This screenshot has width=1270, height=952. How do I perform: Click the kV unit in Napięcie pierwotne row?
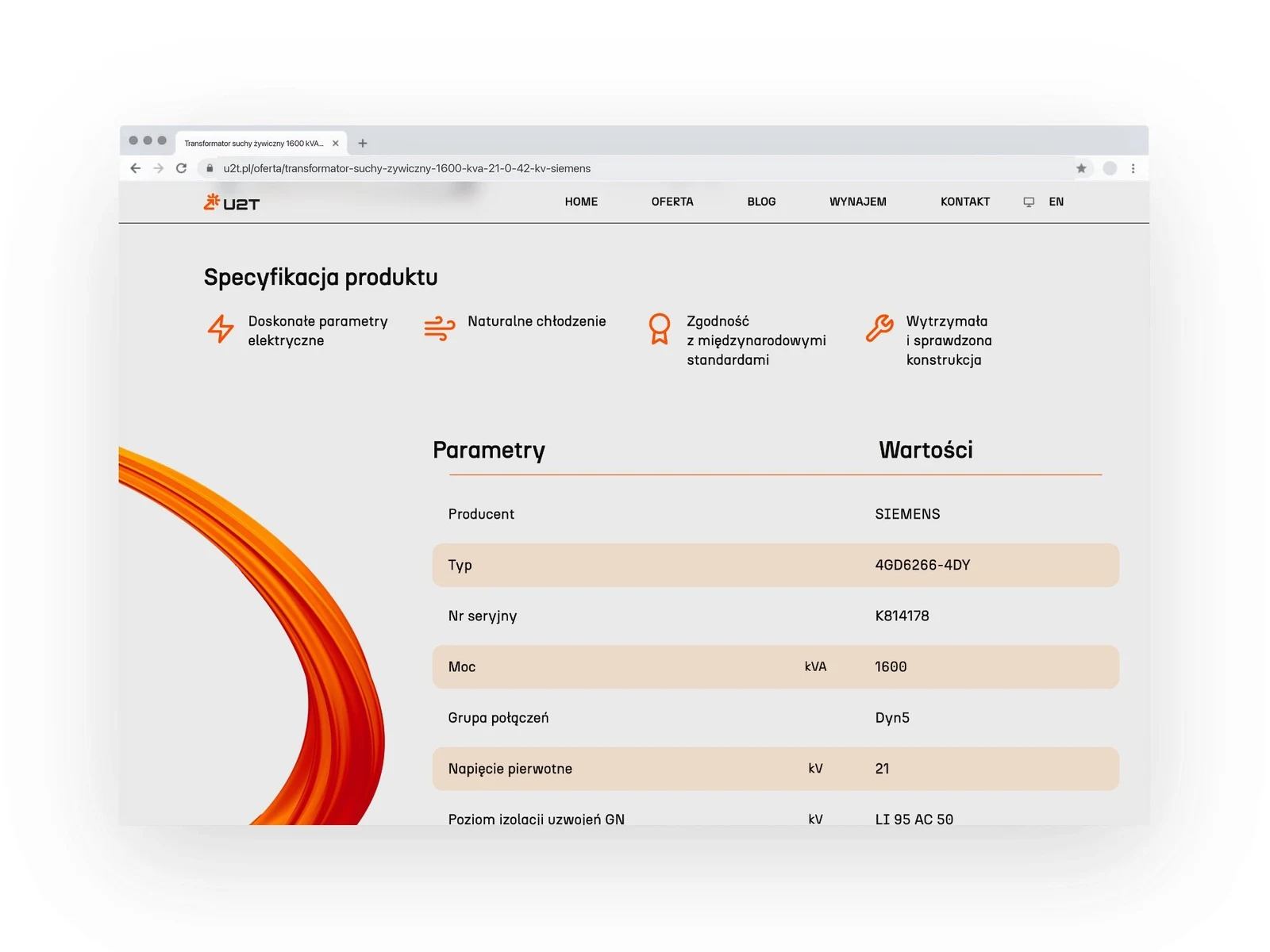point(815,768)
